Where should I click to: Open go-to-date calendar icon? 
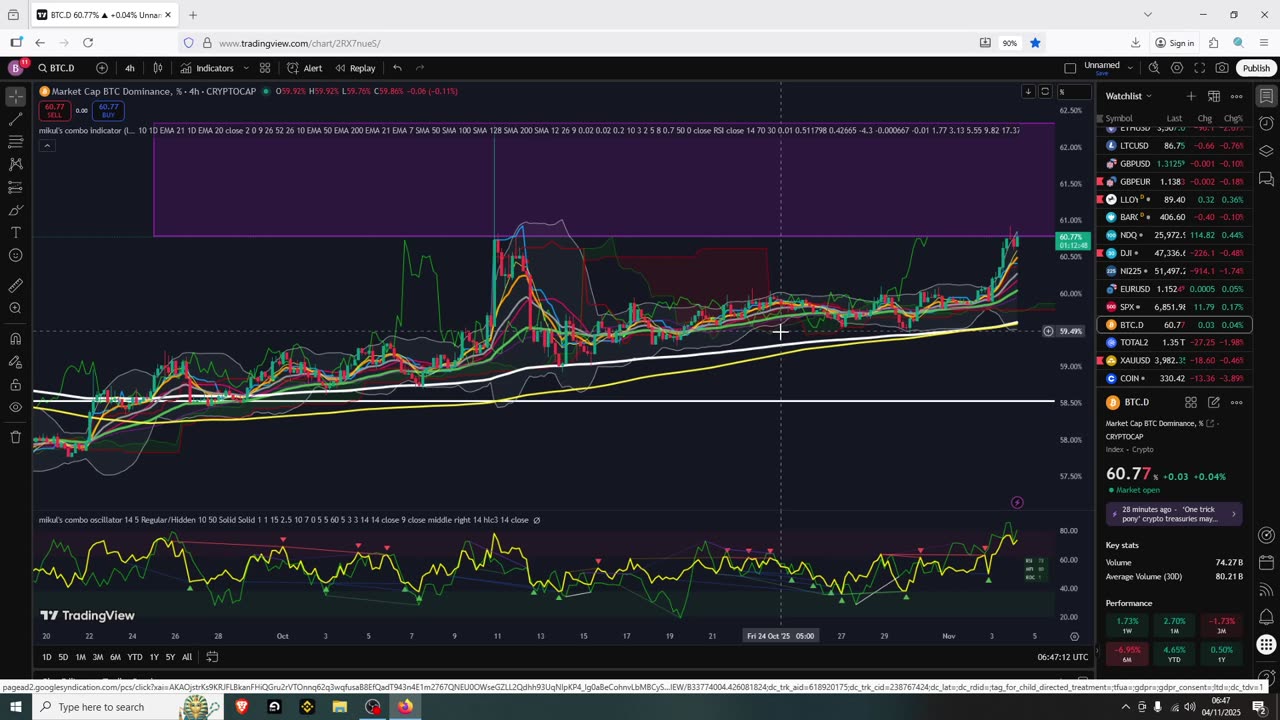pos(212,657)
